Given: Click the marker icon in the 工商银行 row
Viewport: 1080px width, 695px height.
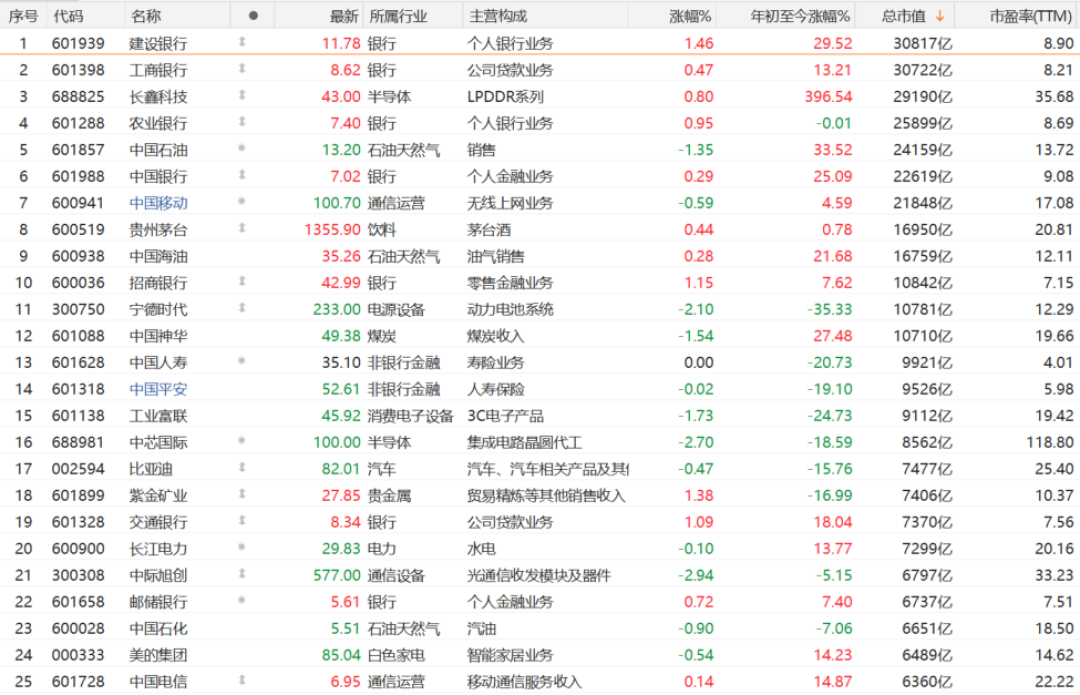Looking at the screenshot, I should pyautogui.click(x=242, y=69).
